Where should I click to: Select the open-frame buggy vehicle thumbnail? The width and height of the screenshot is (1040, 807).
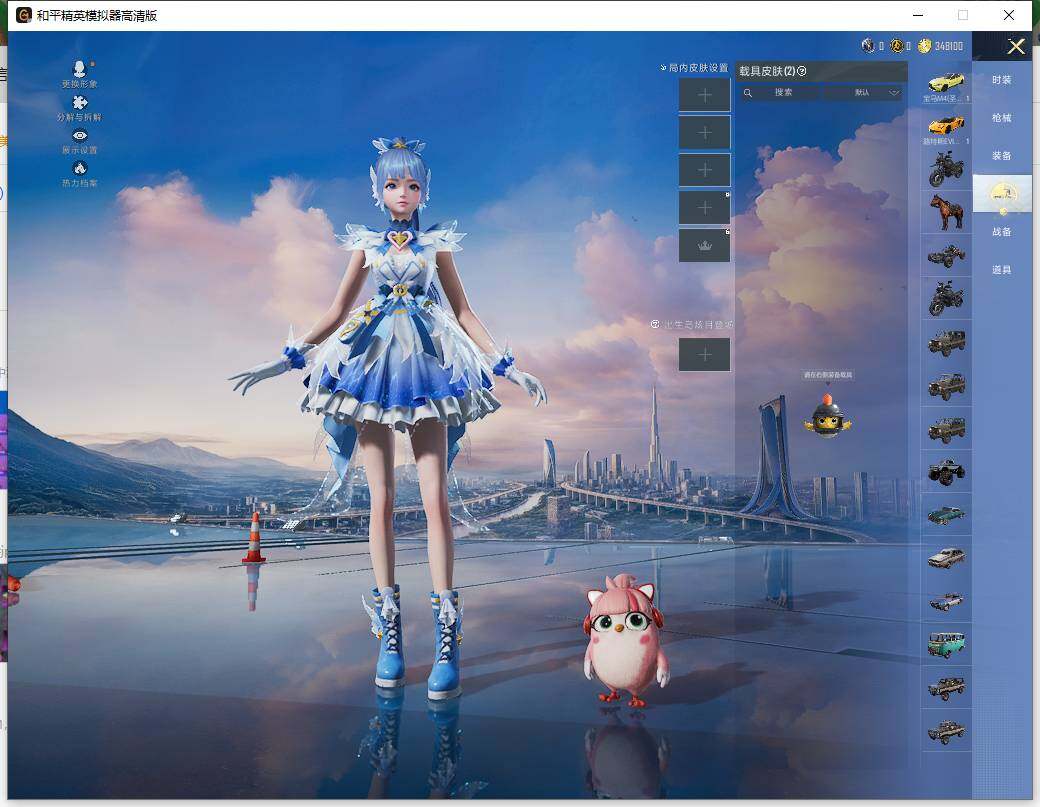coord(946,256)
